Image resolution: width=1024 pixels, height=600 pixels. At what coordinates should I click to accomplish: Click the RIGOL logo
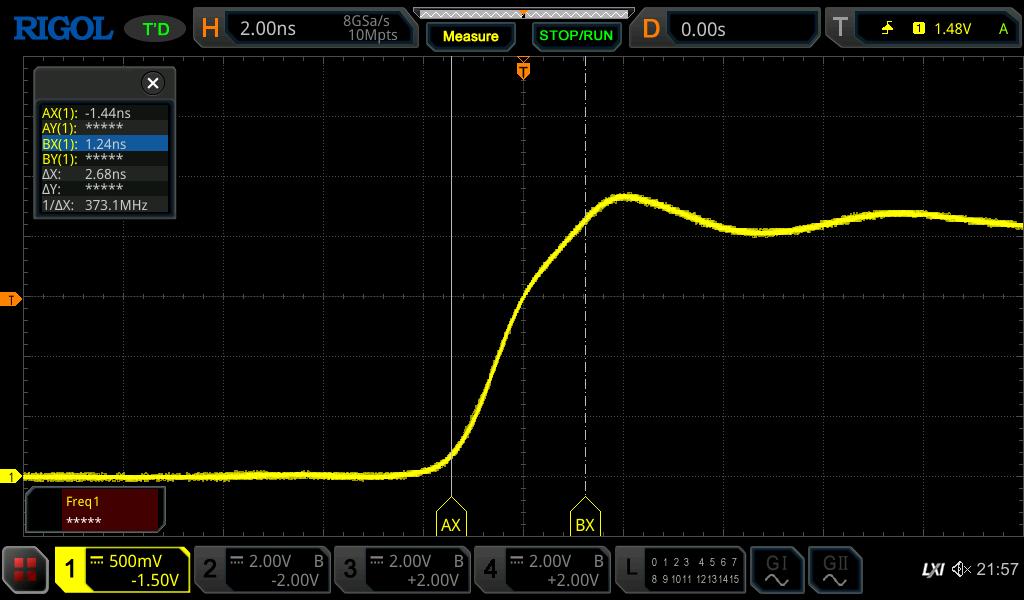[x=63, y=29]
